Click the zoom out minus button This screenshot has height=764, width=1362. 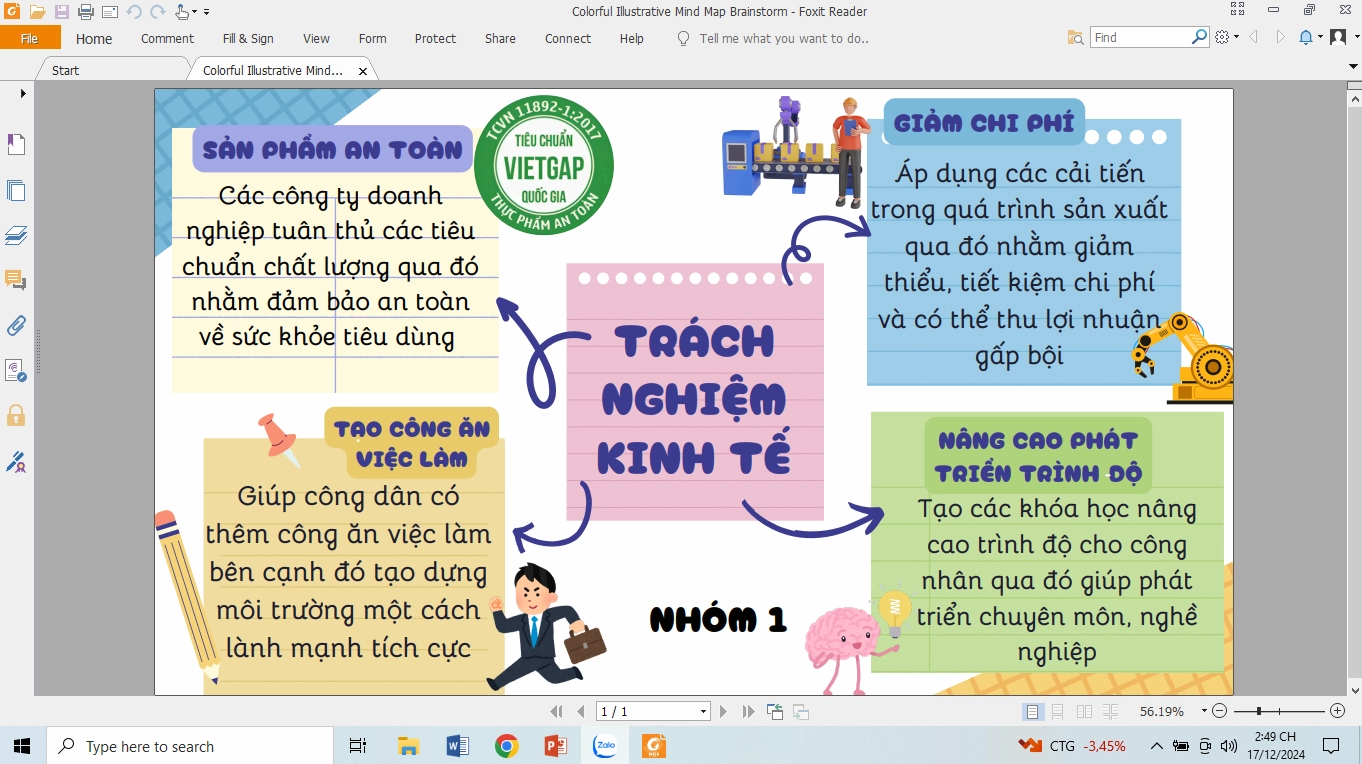tap(1219, 711)
